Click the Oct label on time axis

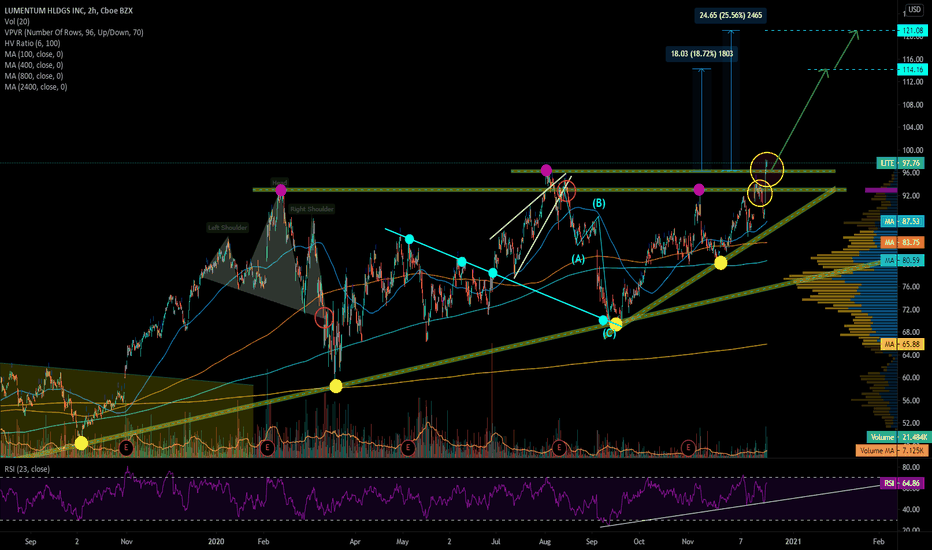pos(639,542)
